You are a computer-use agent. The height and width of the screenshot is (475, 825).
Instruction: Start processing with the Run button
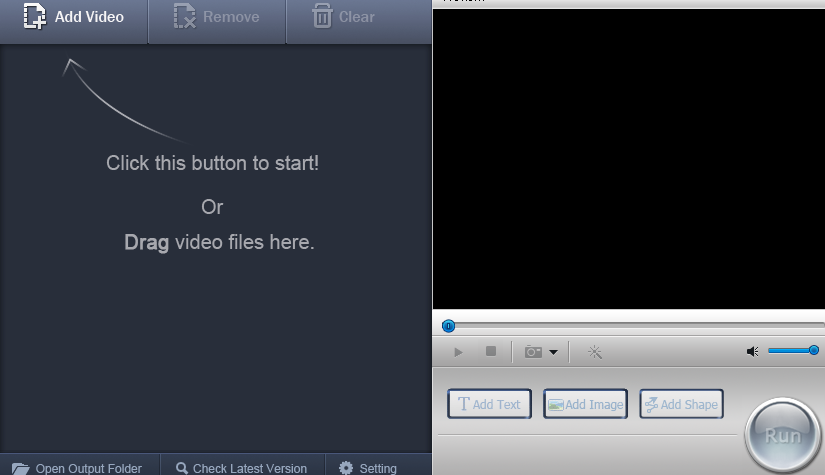(x=782, y=435)
